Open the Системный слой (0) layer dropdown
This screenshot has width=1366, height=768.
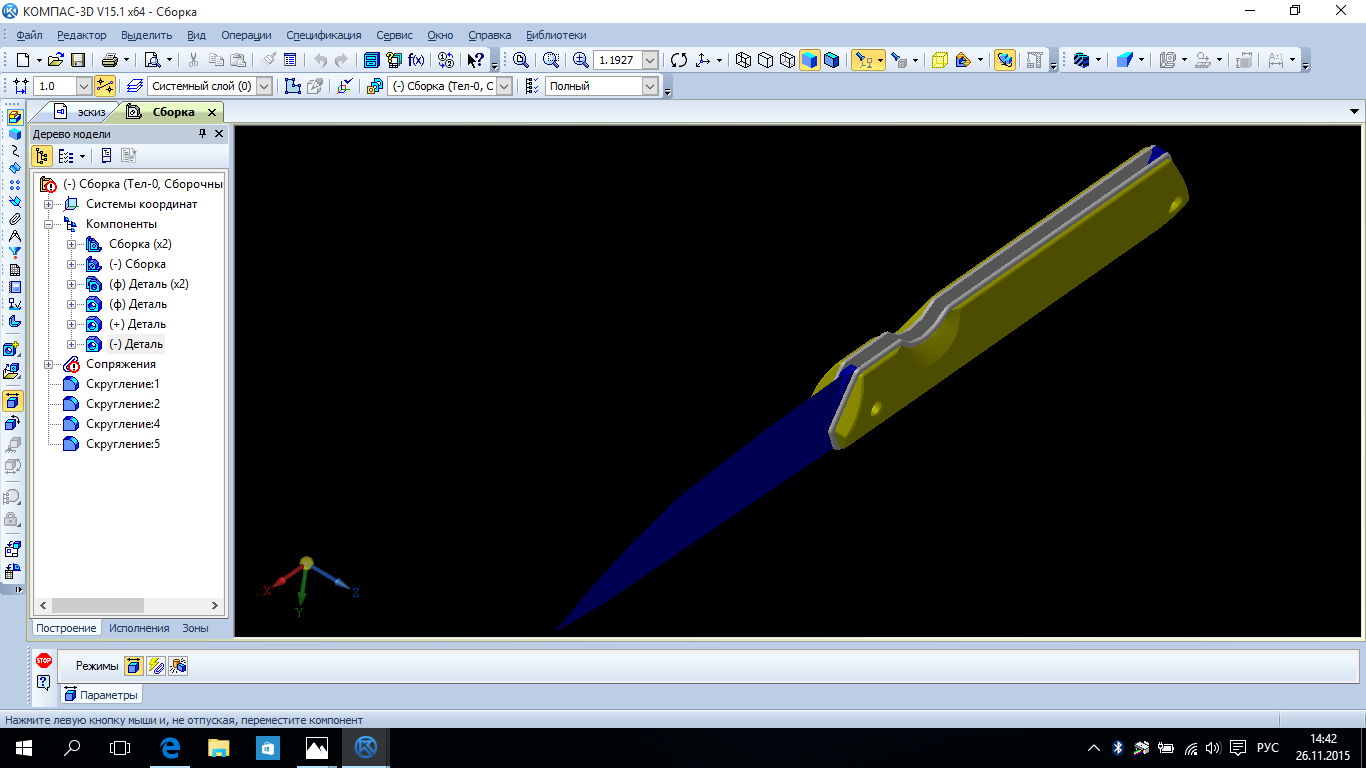pyautogui.click(x=264, y=86)
